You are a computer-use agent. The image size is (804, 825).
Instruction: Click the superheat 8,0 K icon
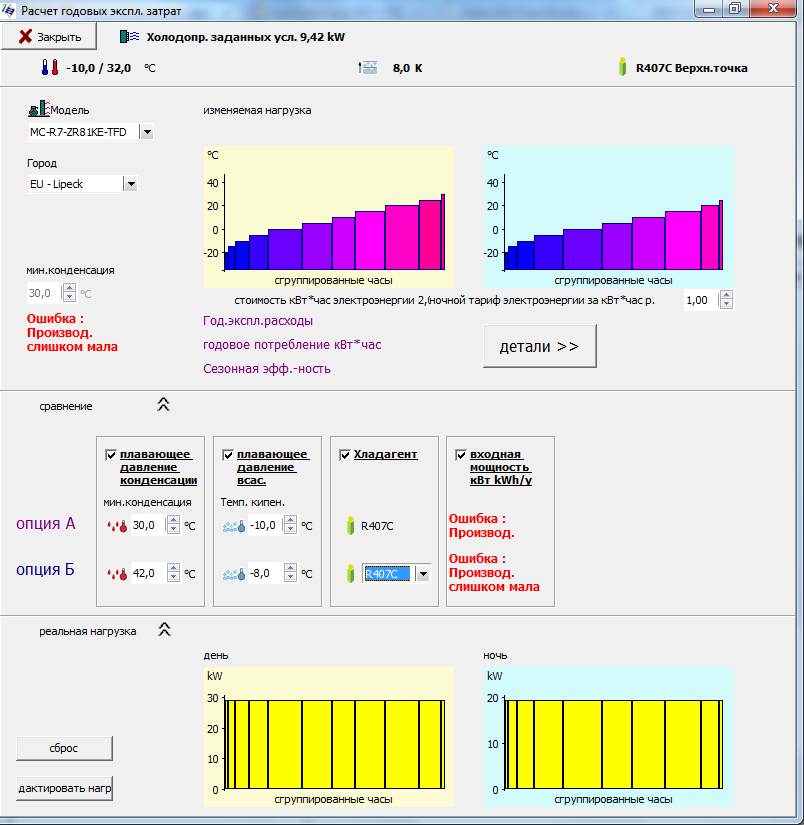point(368,68)
